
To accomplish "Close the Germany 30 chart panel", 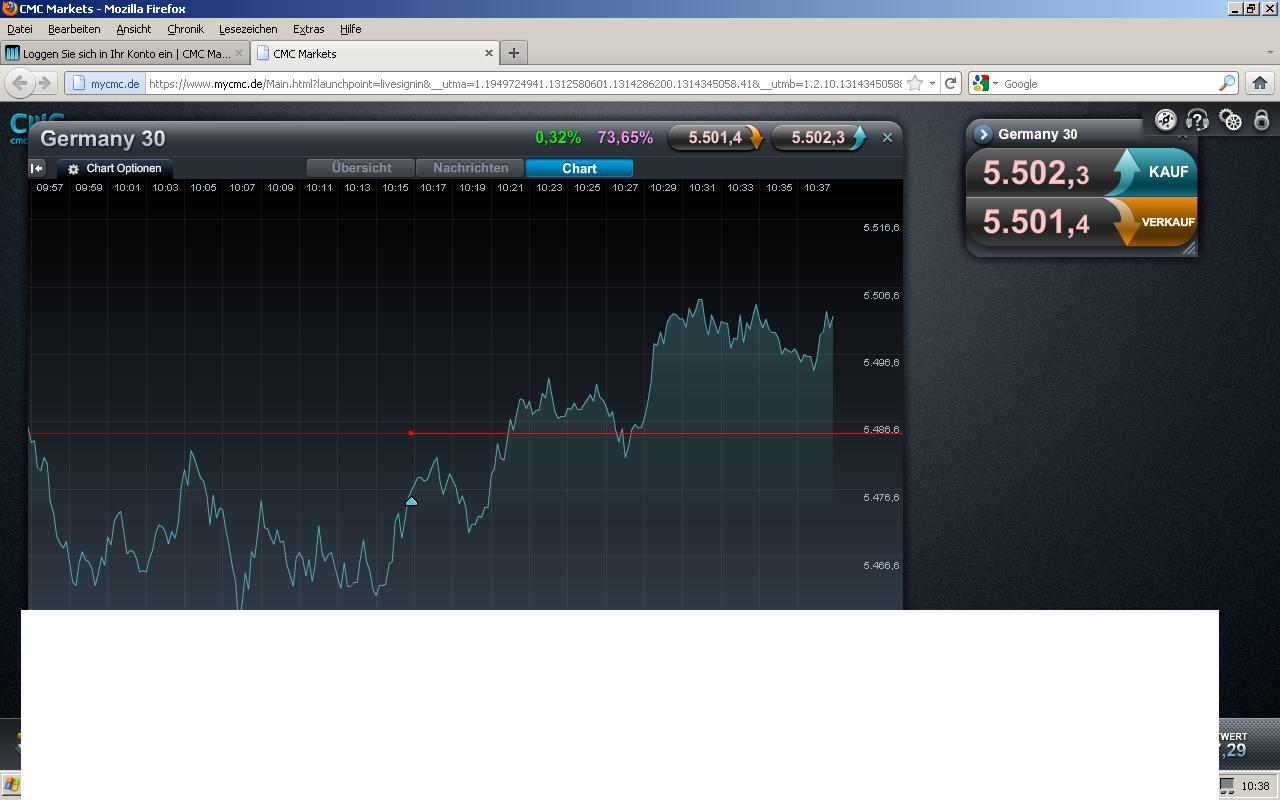I will [887, 138].
